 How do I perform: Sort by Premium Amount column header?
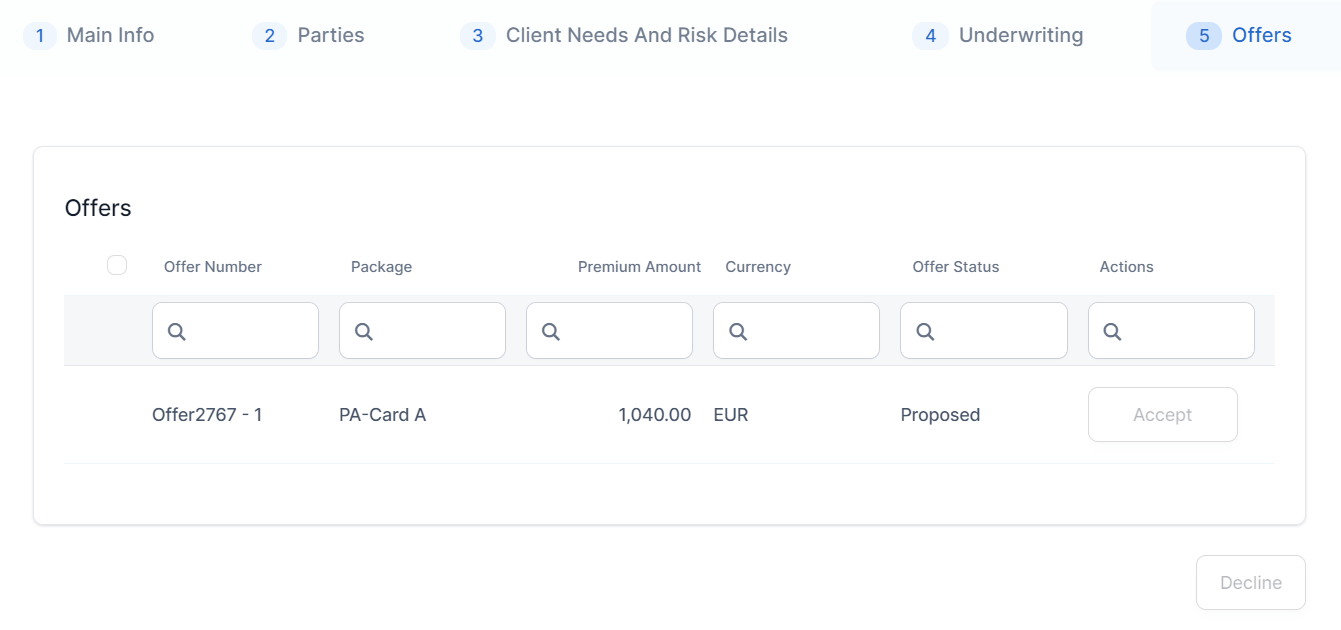tap(639, 267)
